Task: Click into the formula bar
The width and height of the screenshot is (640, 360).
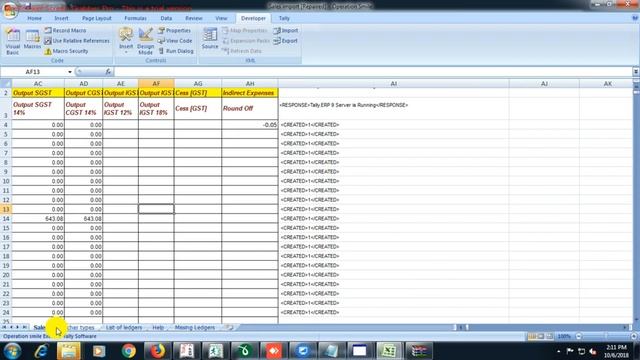Action: click(x=373, y=72)
